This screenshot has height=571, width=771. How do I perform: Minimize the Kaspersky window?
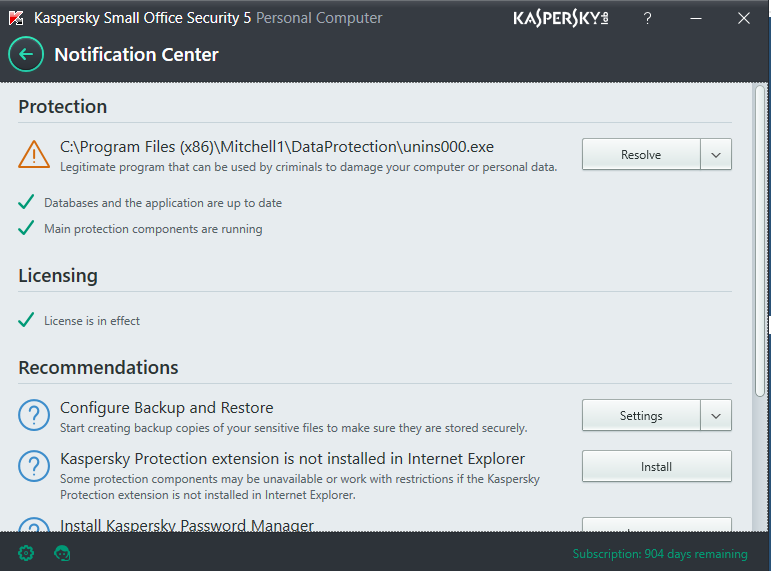pyautogui.click(x=696, y=19)
